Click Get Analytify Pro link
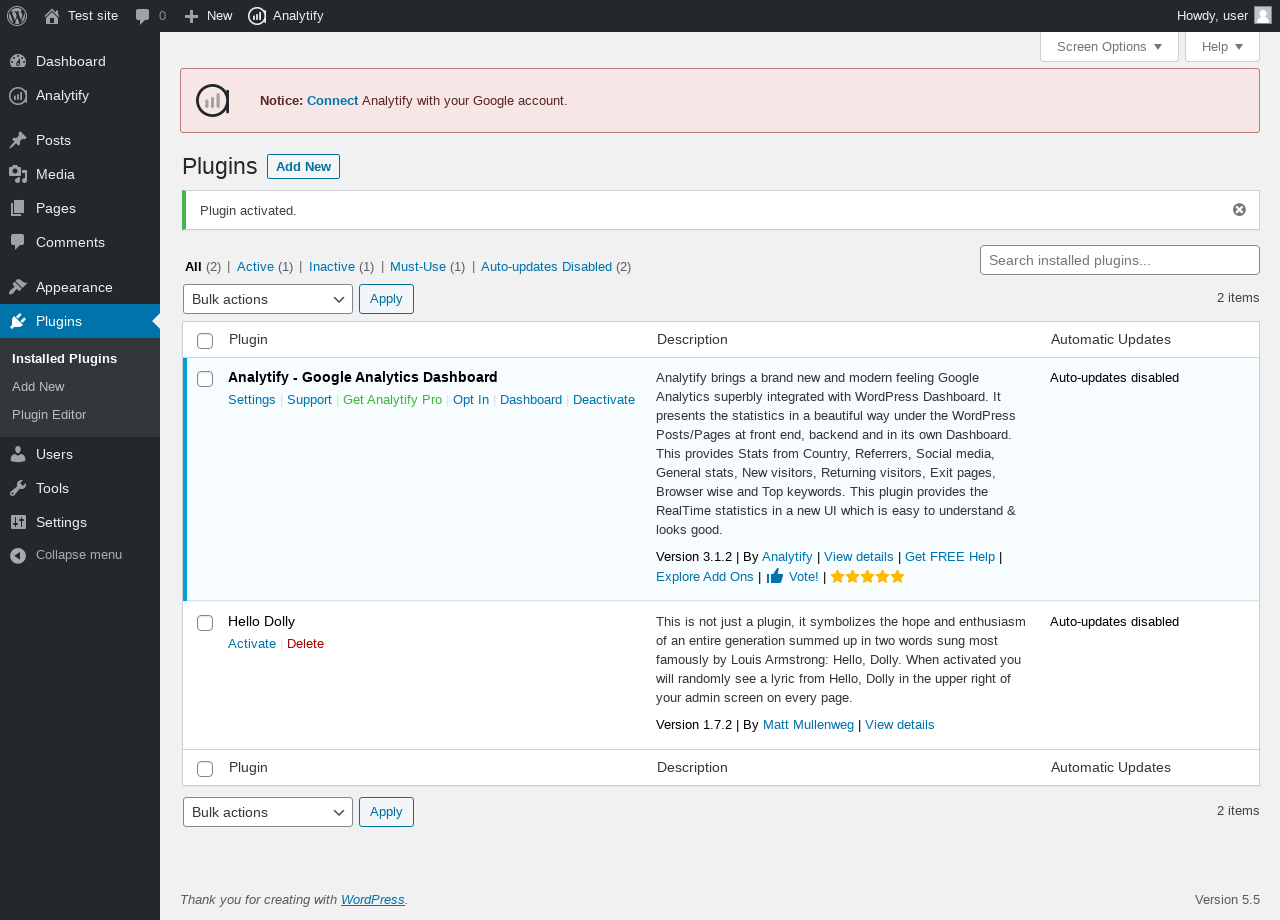This screenshot has height=920, width=1280. (392, 400)
